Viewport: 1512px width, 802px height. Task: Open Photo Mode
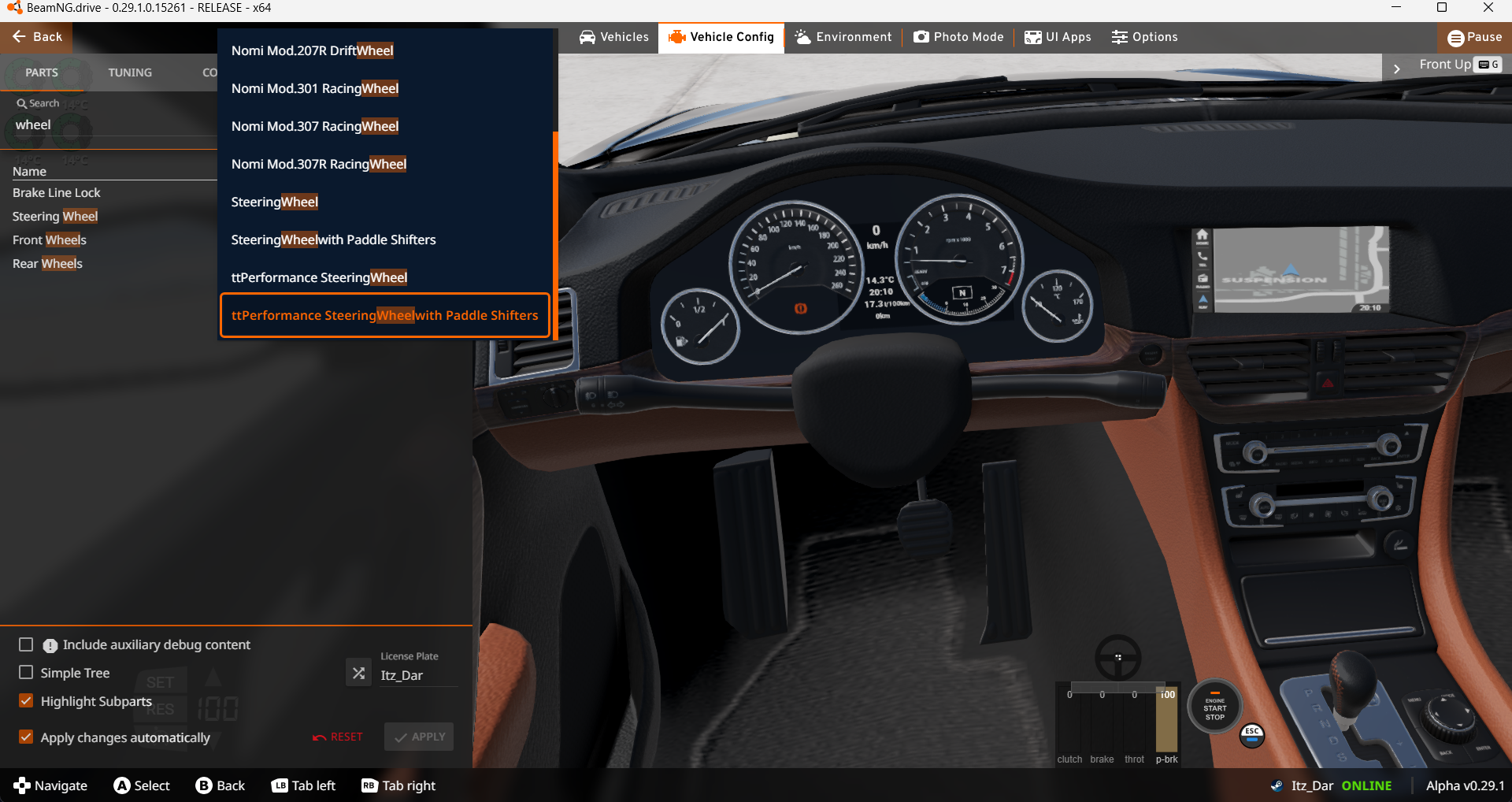click(x=958, y=37)
